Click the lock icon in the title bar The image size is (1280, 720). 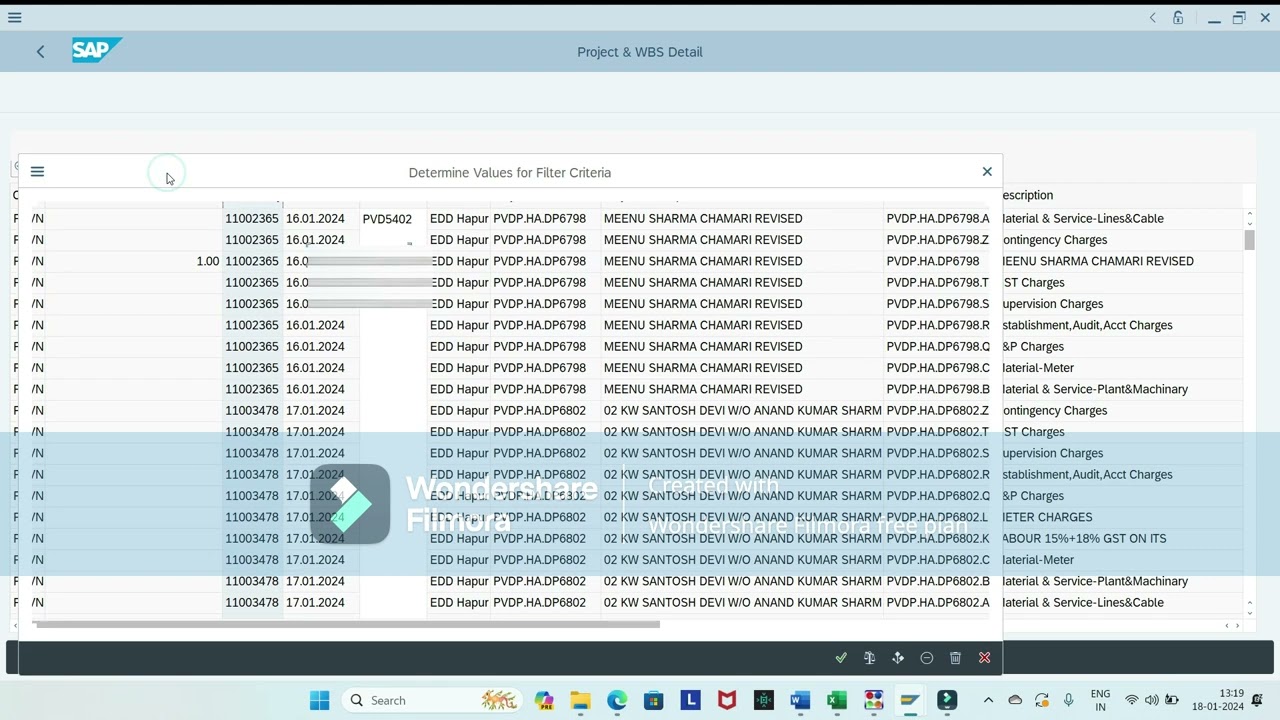[x=1178, y=17]
